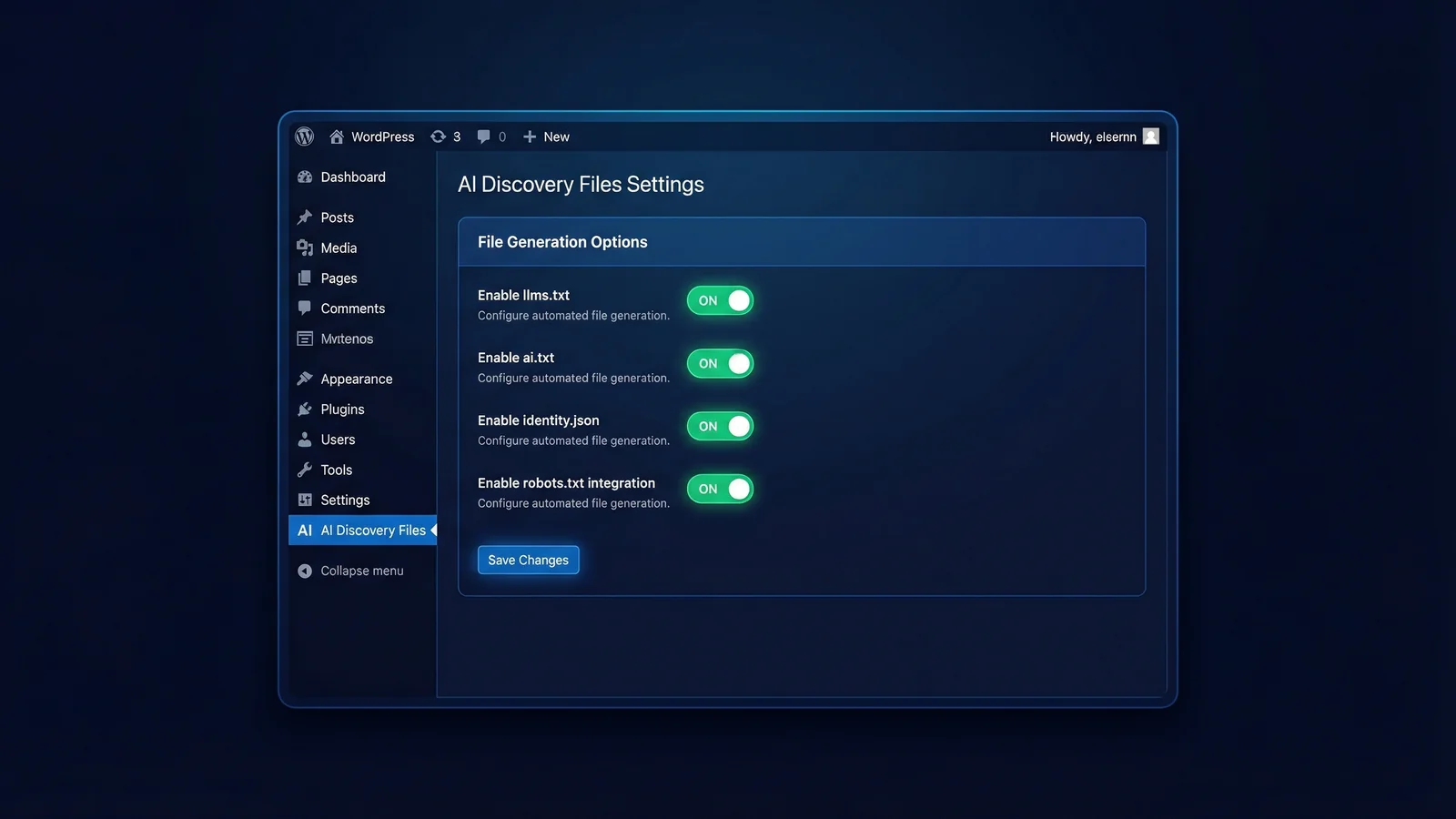Open the Tools menu label
Screen dimensions: 1456x819
336,470
